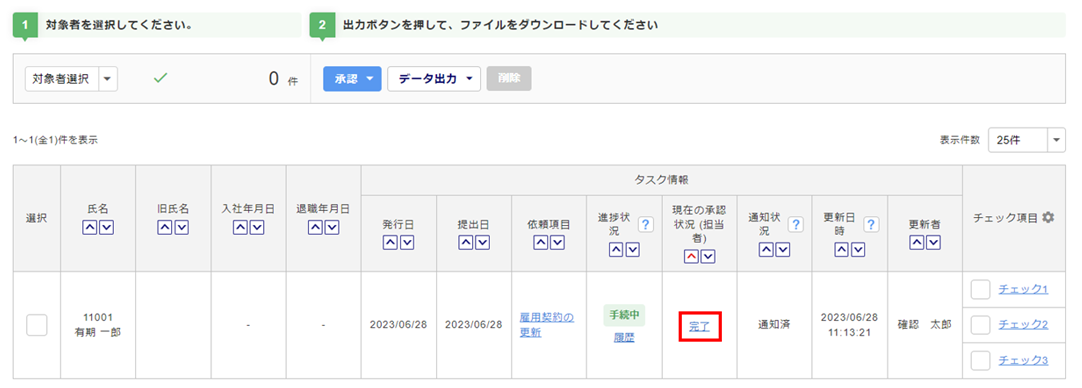This screenshot has width=1082, height=388.
Task: Sort 進捗状況 column descending
Action: click(632, 250)
